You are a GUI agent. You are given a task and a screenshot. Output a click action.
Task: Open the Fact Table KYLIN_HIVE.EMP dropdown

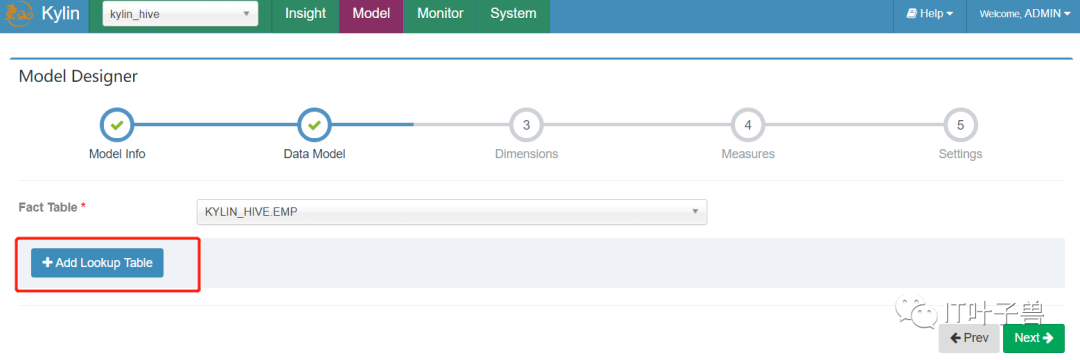pyautogui.click(x=452, y=212)
